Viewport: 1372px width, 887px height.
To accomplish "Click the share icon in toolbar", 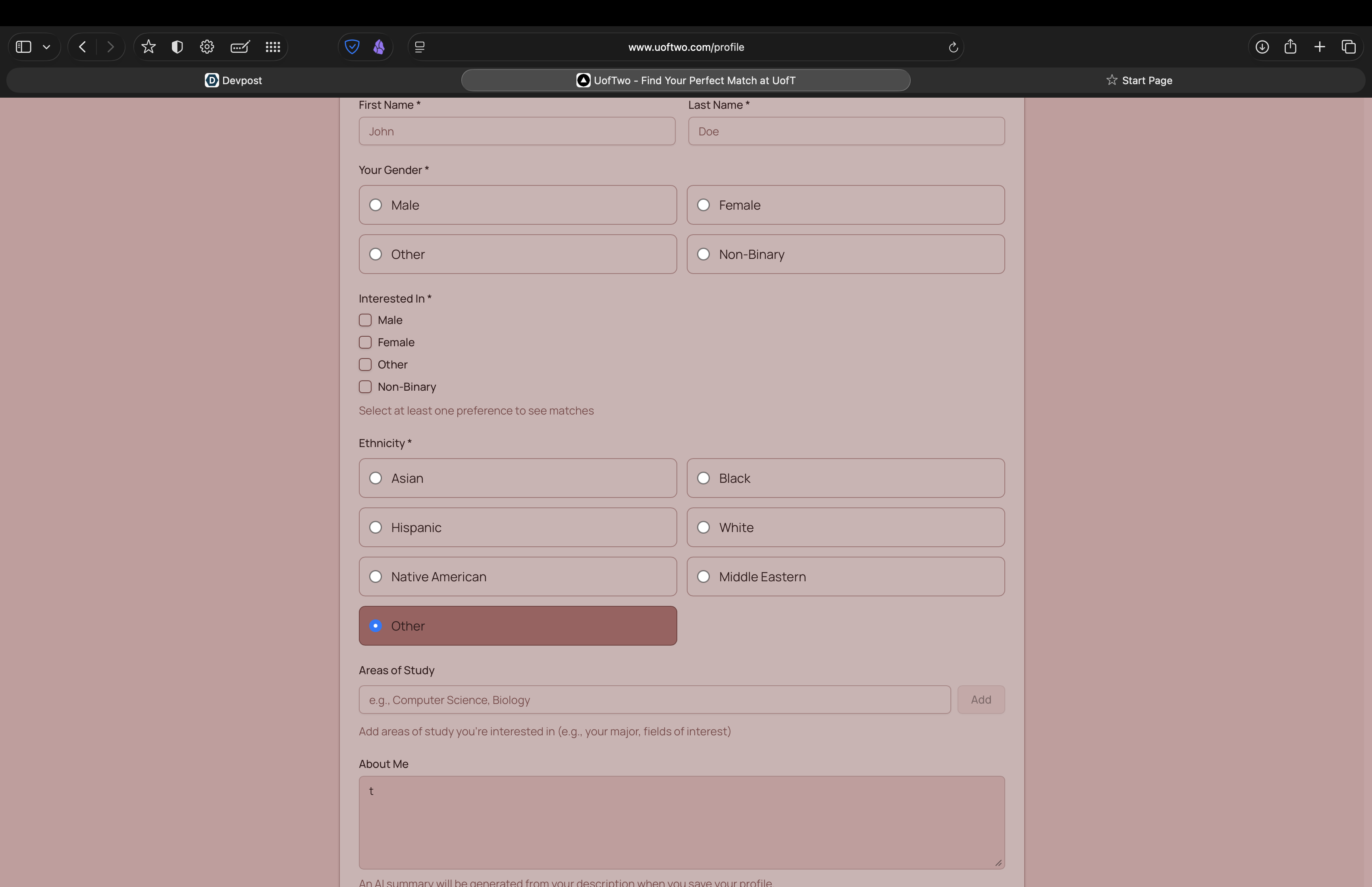I will coord(1290,47).
